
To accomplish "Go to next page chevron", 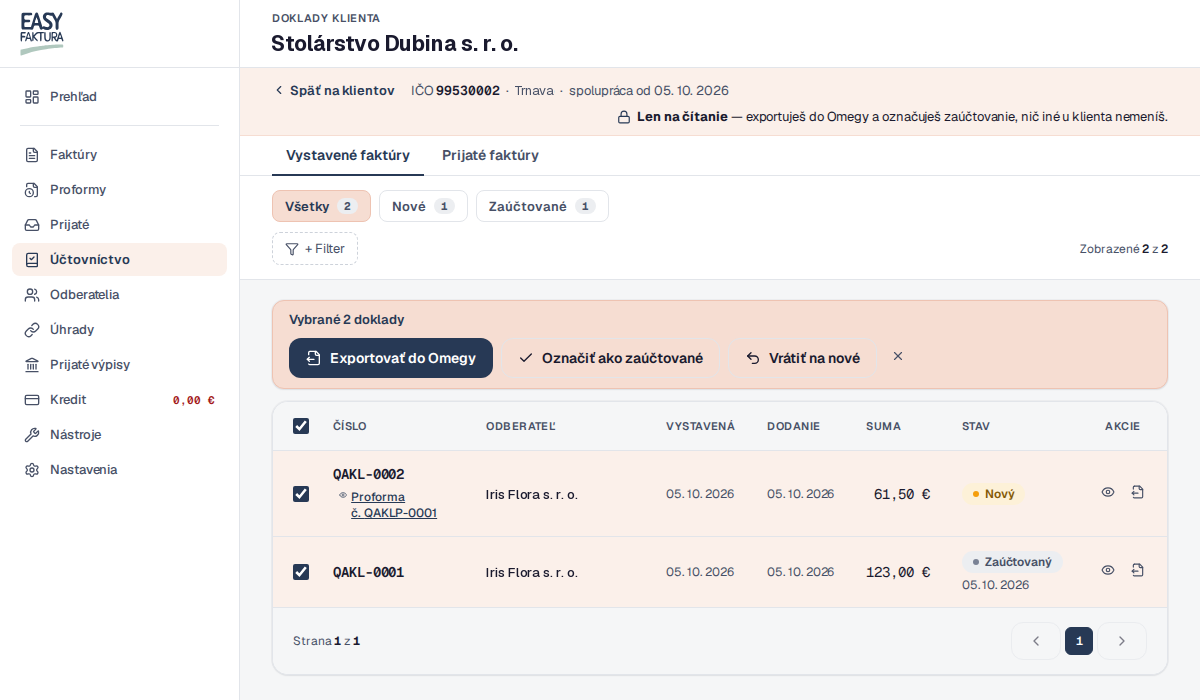I will pos(1122,641).
